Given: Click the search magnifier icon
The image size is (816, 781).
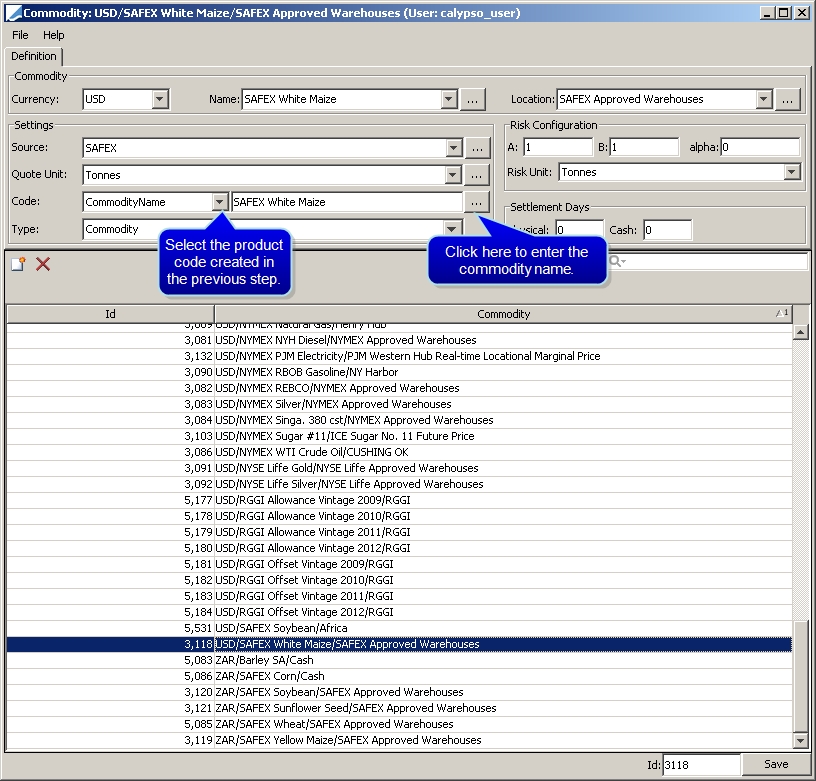Looking at the screenshot, I should coord(617,261).
